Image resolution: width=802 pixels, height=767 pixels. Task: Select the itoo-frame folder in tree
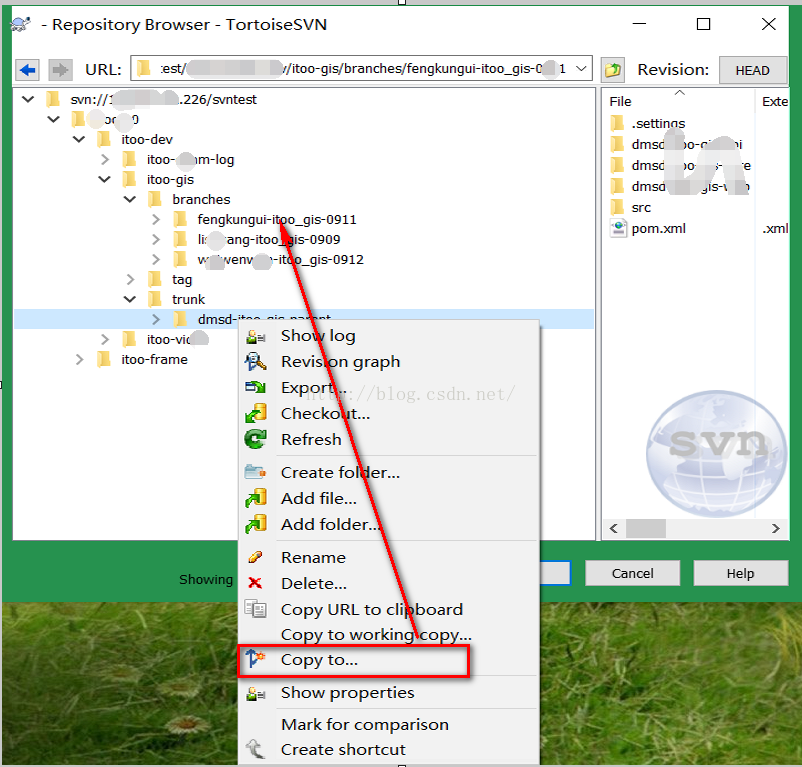point(154,359)
